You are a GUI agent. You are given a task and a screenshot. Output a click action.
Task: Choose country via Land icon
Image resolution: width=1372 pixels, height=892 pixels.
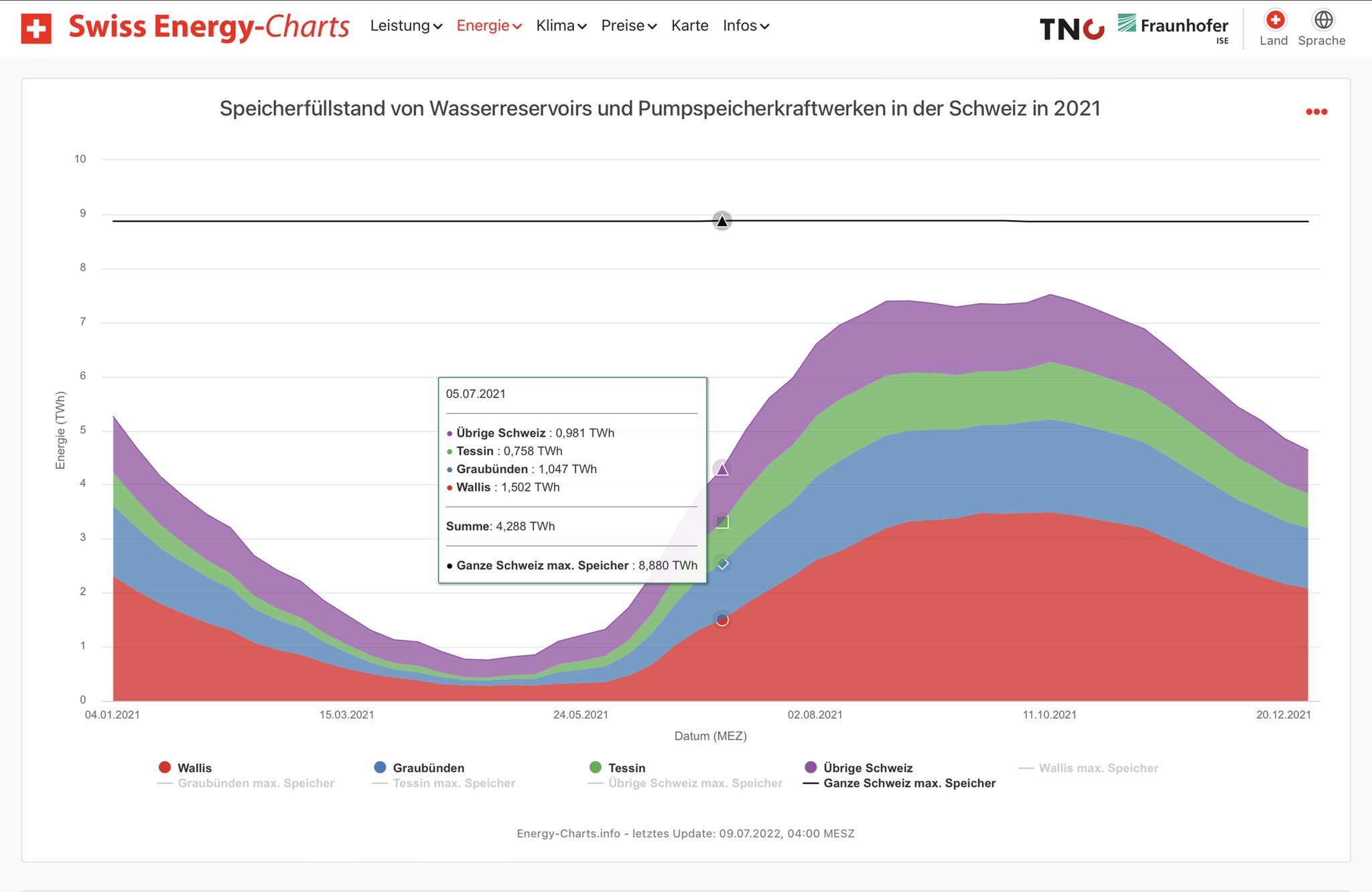click(1274, 28)
